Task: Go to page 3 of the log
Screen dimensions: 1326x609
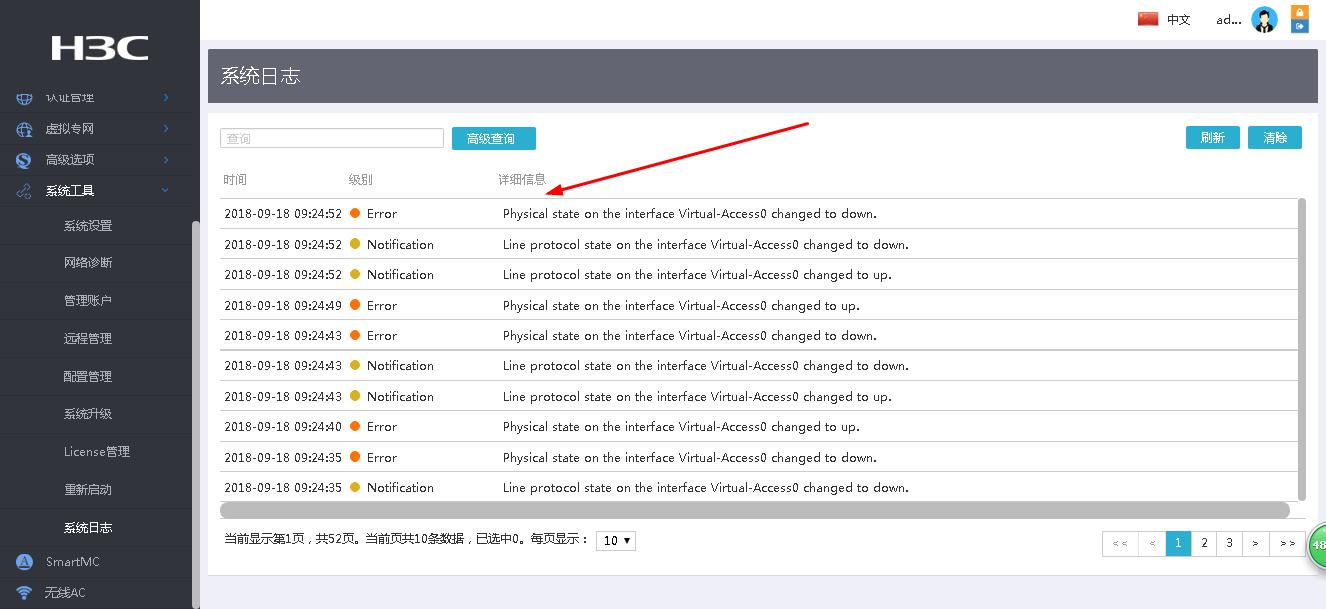Action: point(1230,543)
